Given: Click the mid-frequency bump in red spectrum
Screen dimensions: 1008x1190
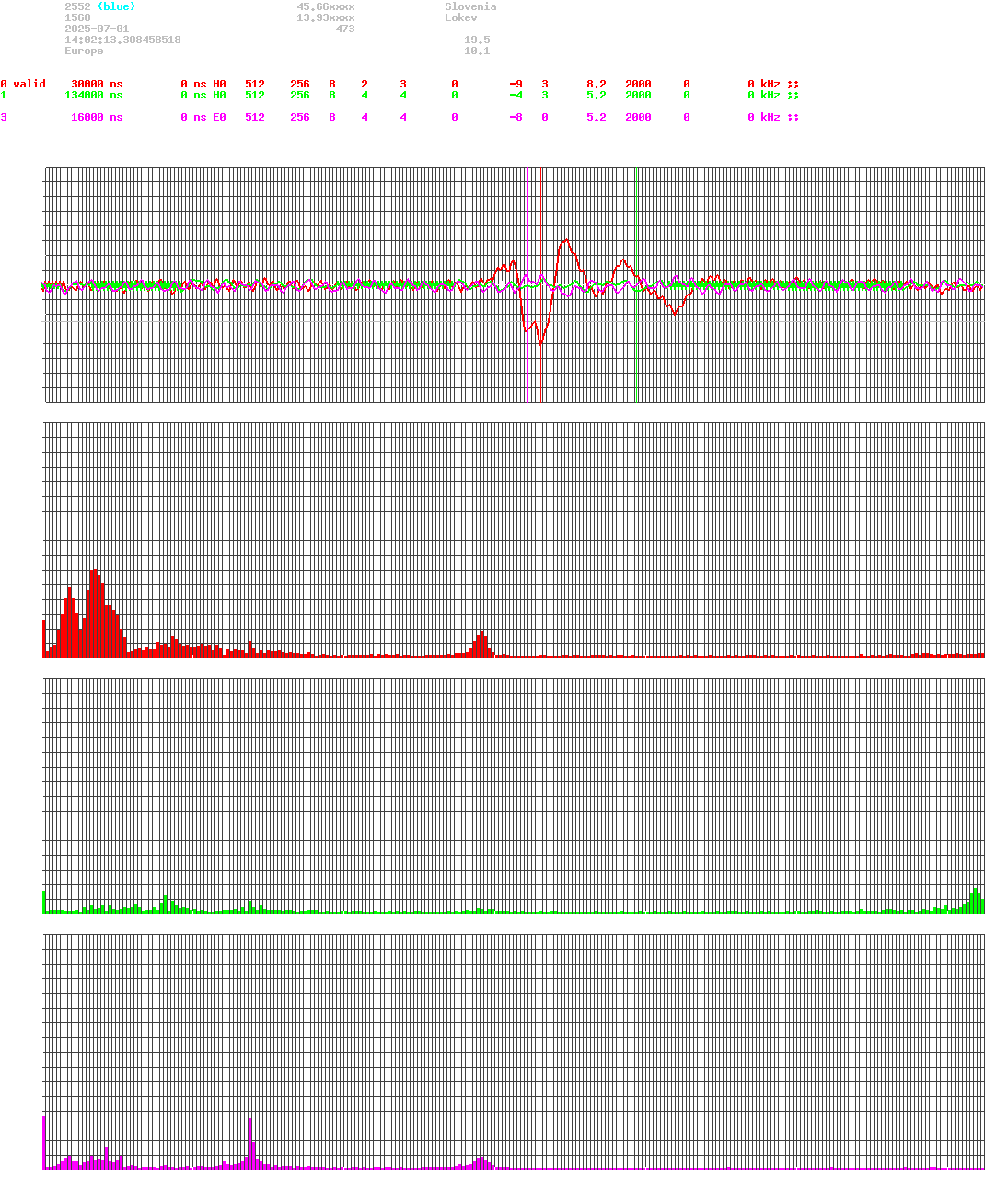Looking at the screenshot, I should click(481, 643).
